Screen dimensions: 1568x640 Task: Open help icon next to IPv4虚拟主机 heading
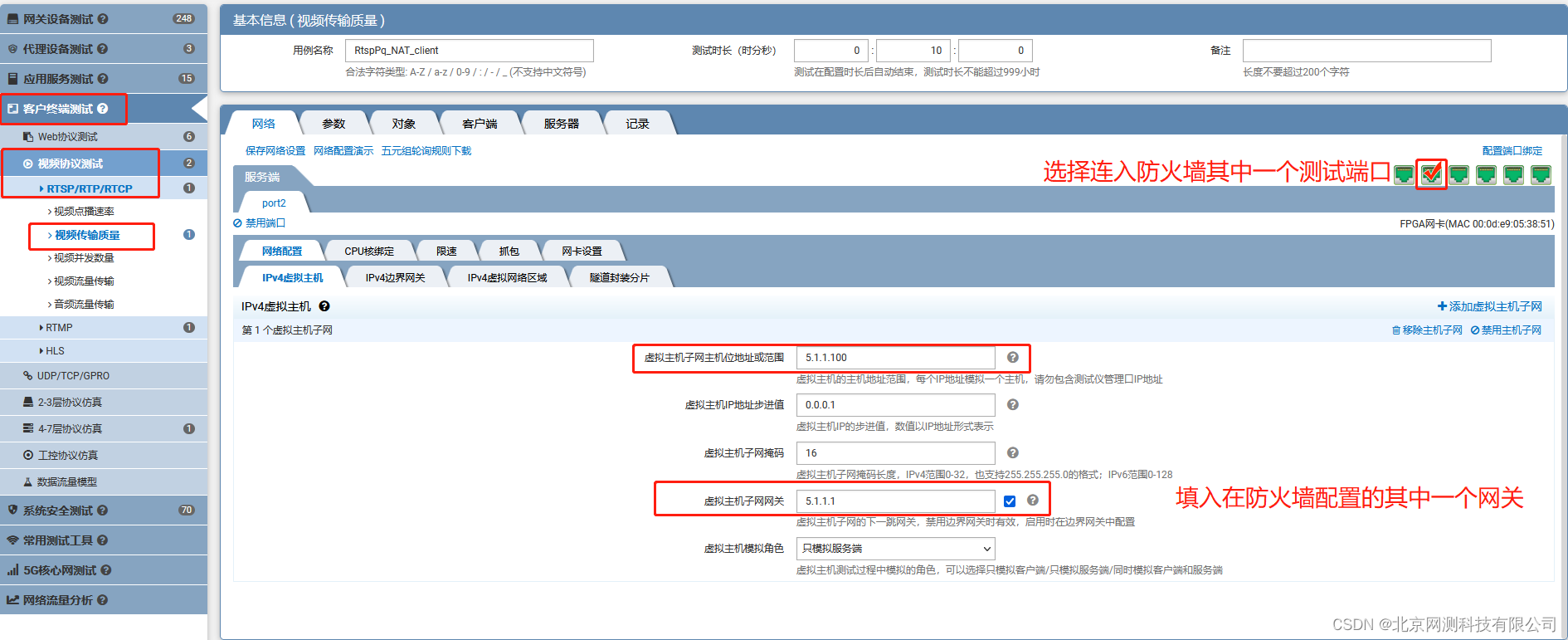click(x=324, y=306)
